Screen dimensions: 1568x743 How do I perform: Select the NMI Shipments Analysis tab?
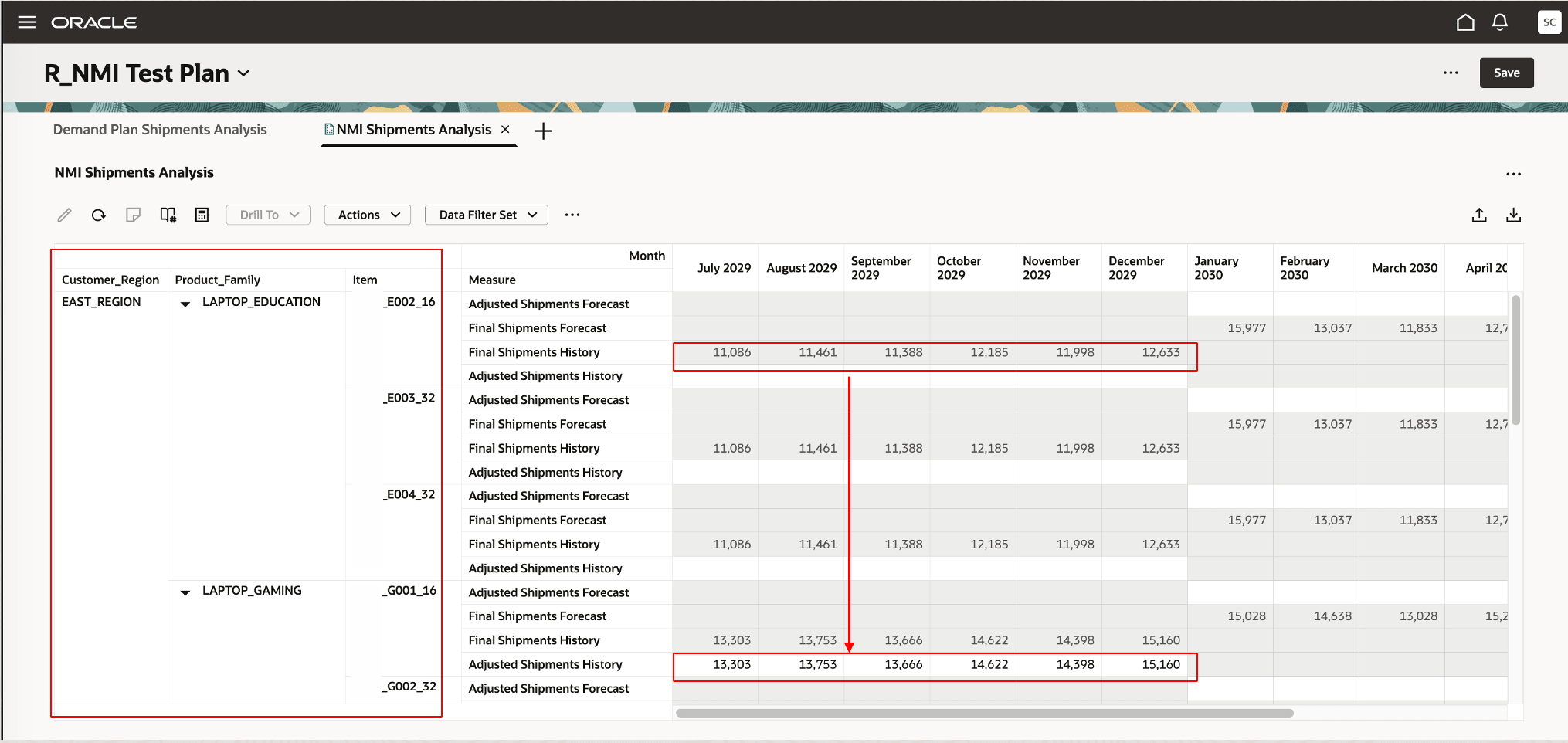pyautogui.click(x=413, y=130)
